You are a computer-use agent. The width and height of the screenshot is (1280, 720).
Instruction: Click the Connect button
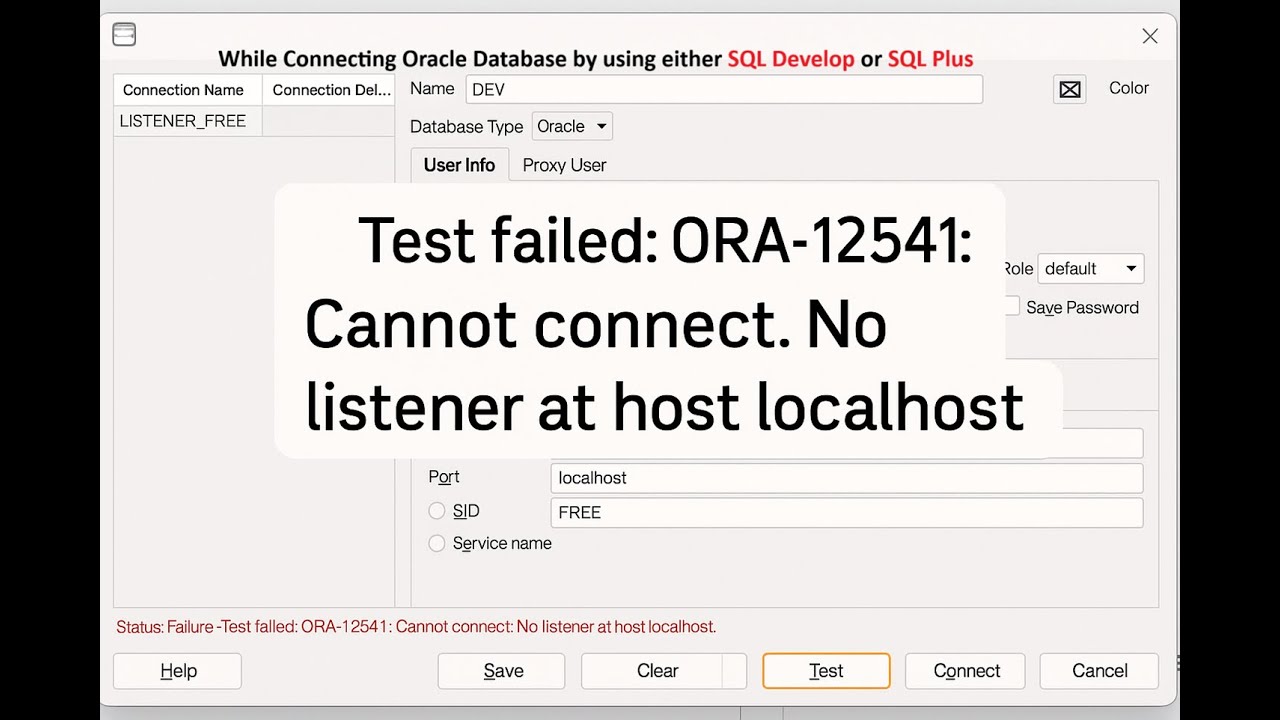966,671
